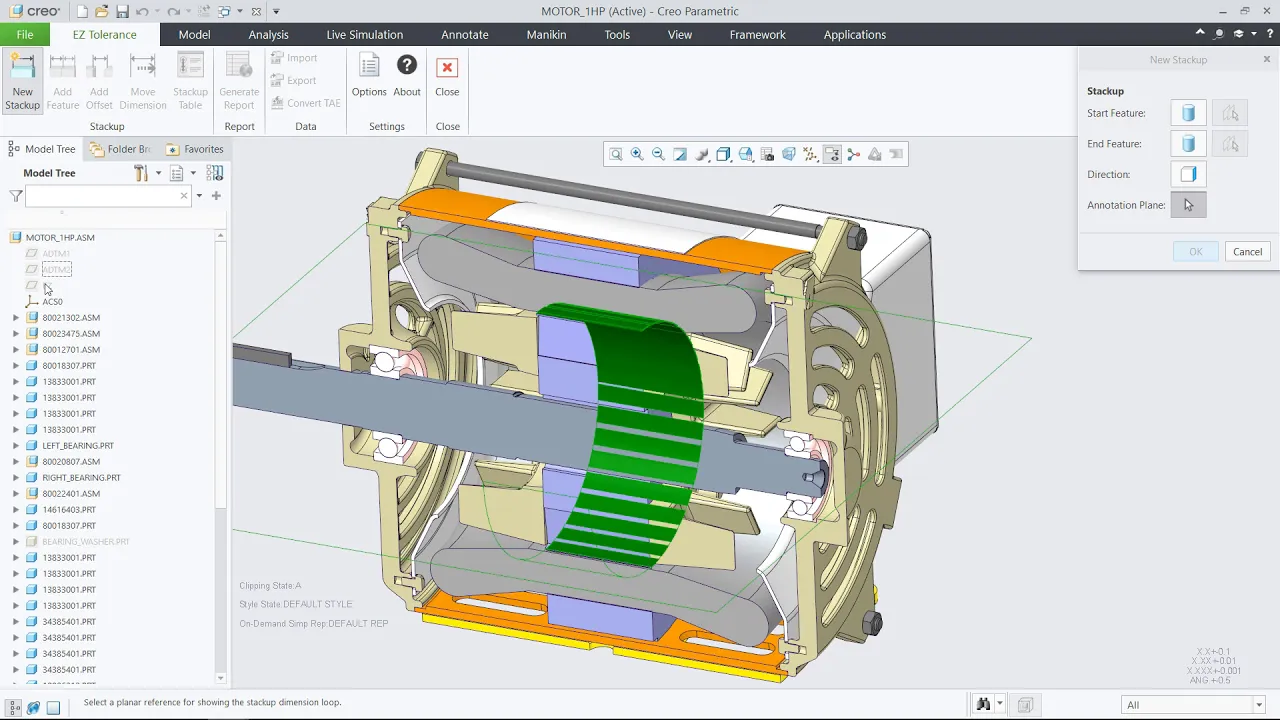Click the Save disk icon in quick access toolbar

click(x=122, y=12)
